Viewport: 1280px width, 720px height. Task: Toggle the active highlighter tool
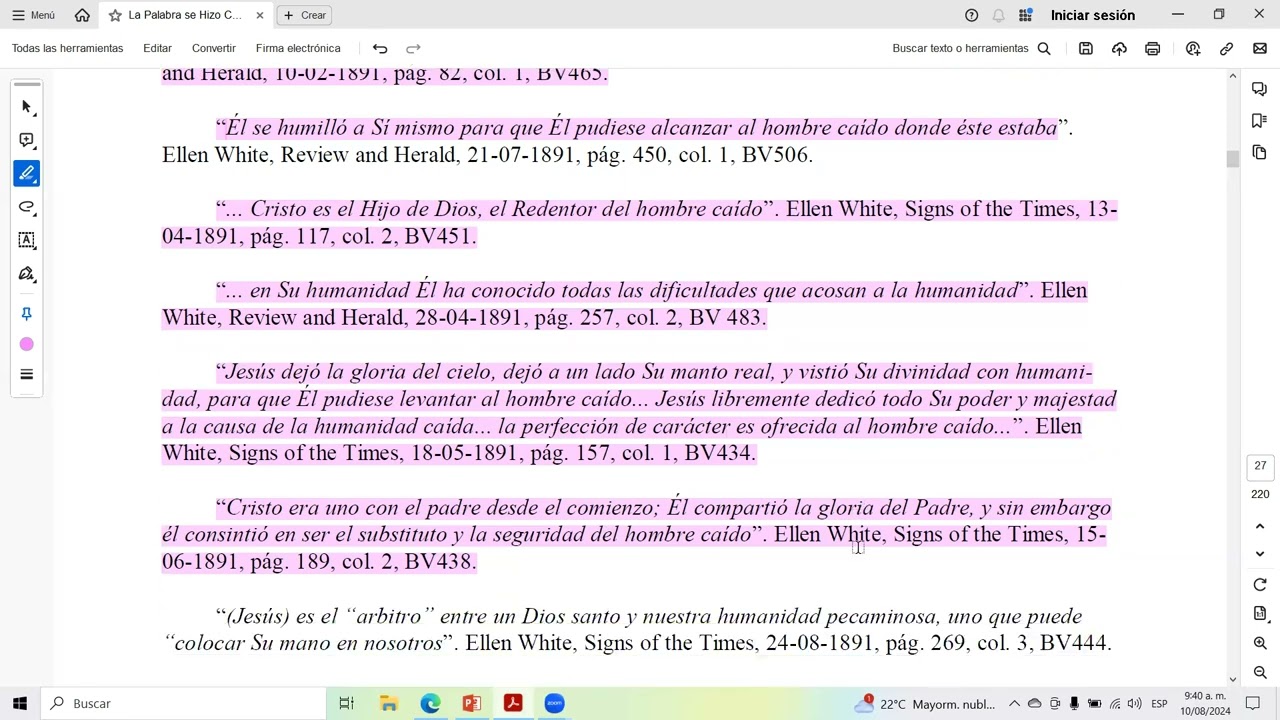tap(27, 173)
